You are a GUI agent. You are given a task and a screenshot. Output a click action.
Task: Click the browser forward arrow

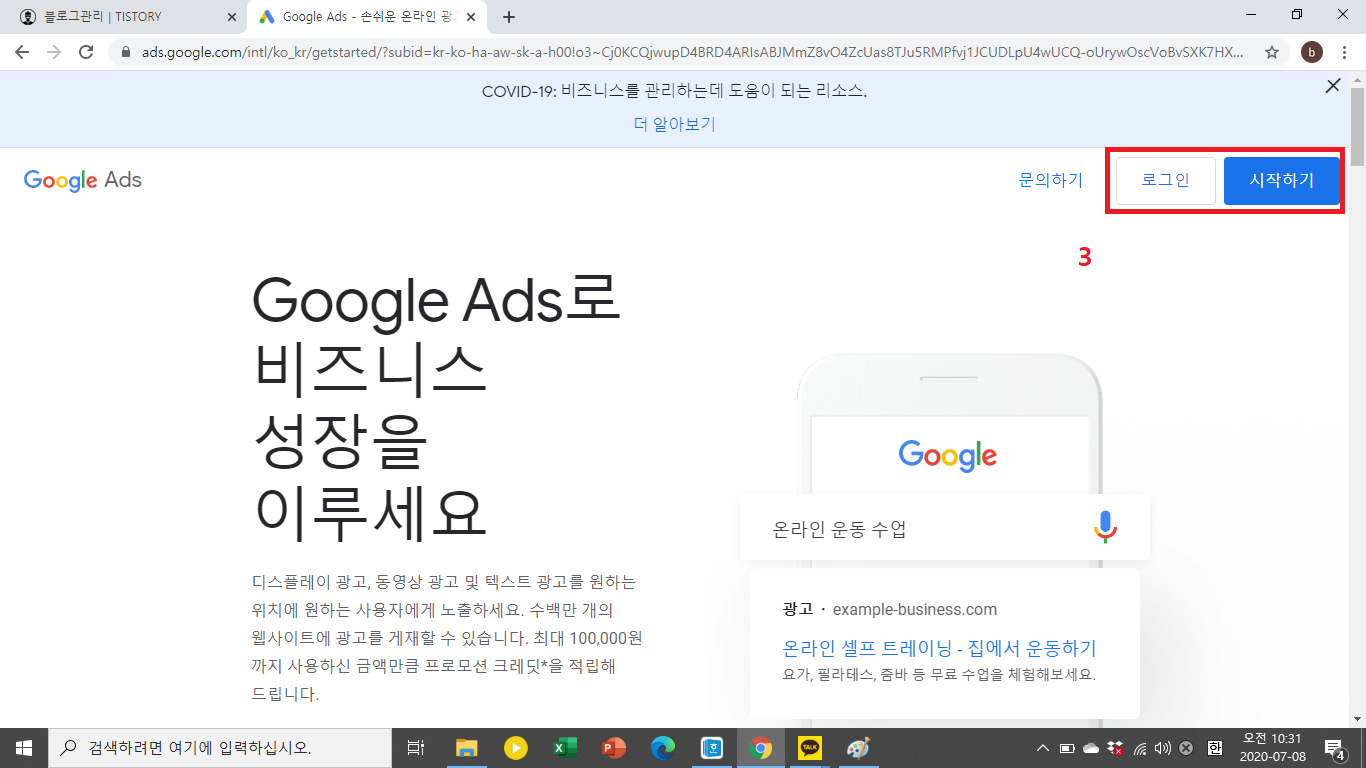pyautogui.click(x=54, y=52)
